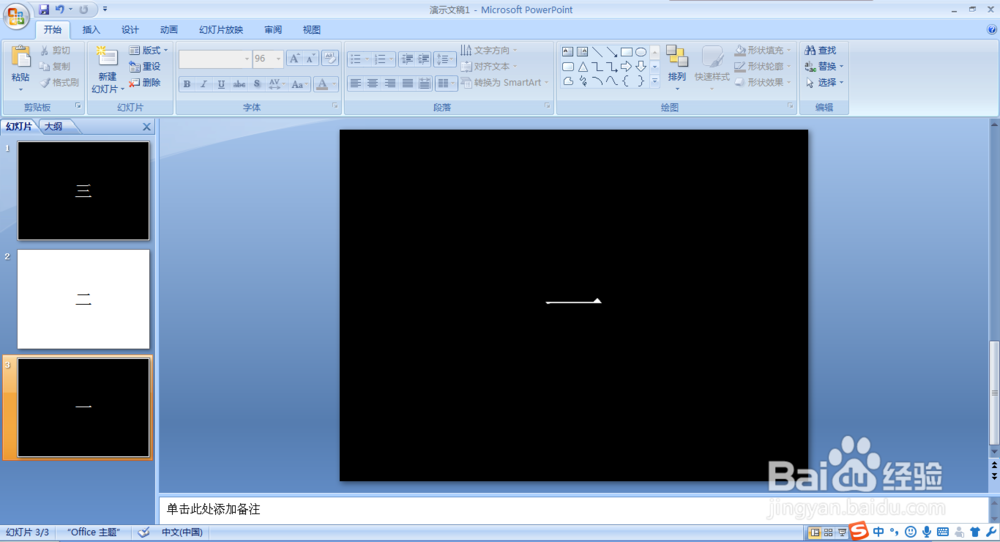The image size is (1000, 542).
Task: Click the notes field 单击此处添加备注
Action: pos(573,509)
